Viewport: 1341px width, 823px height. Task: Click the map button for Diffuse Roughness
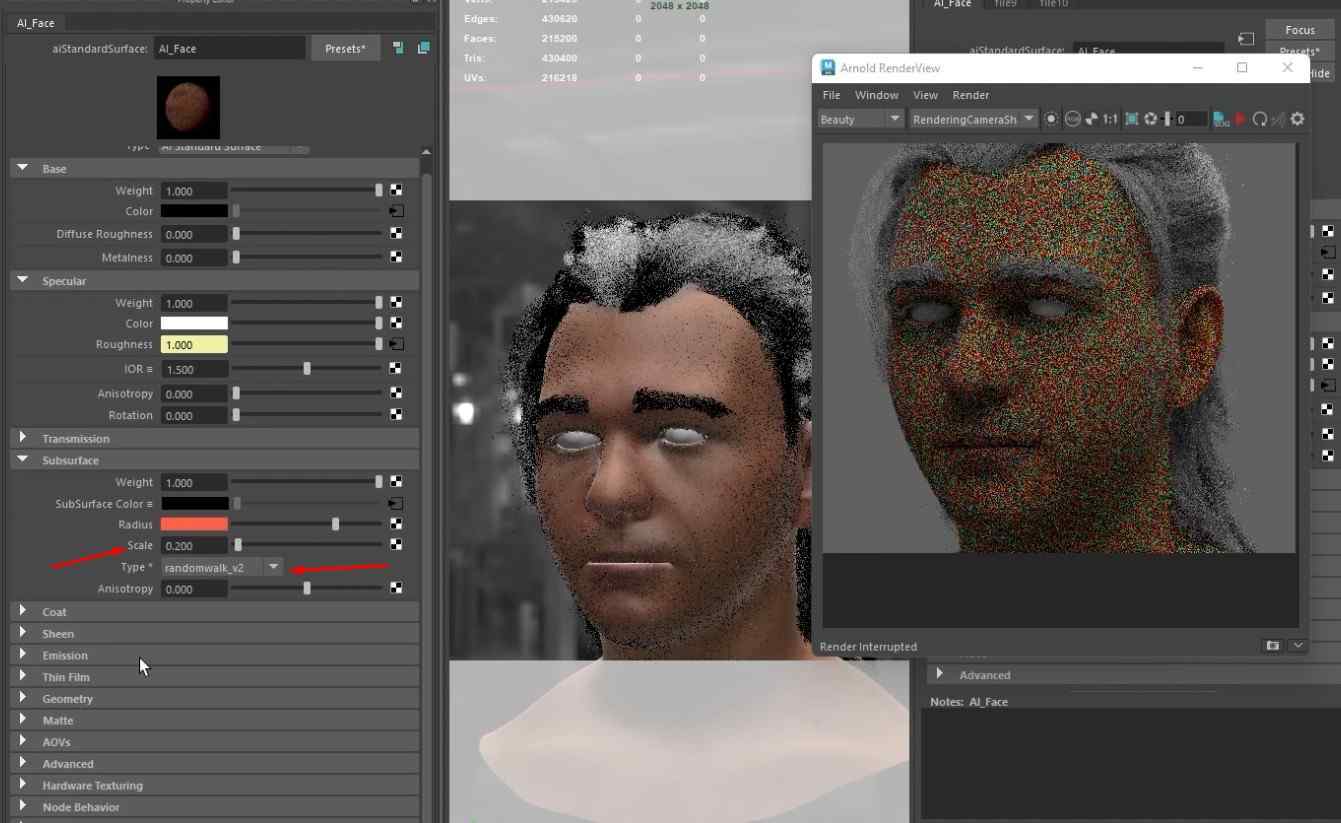pyautogui.click(x=396, y=234)
